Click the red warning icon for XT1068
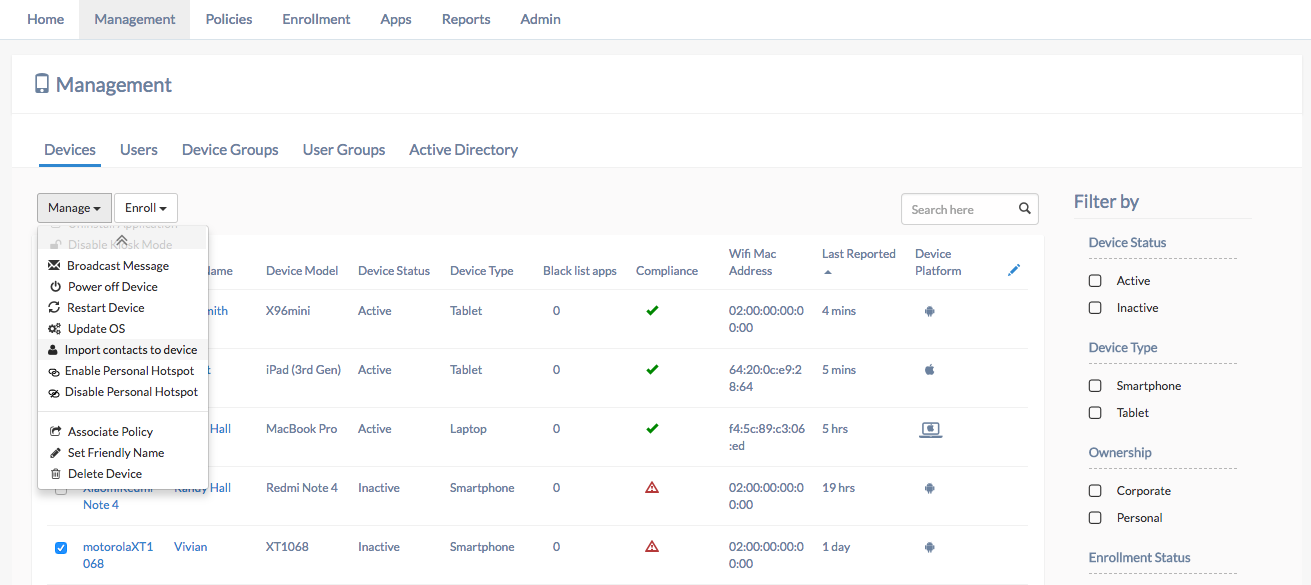 pyautogui.click(x=652, y=547)
